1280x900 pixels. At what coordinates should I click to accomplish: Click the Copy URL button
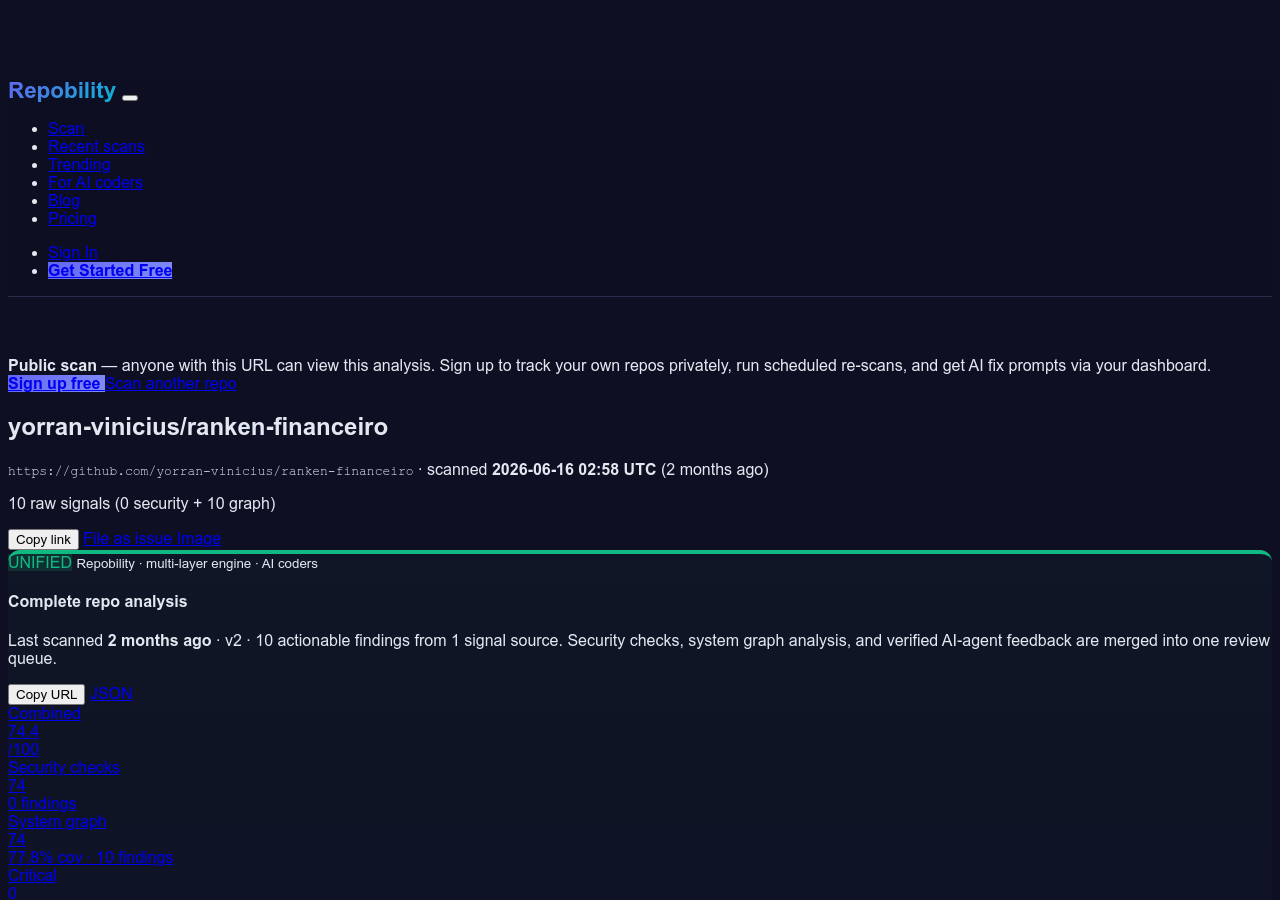(x=46, y=694)
